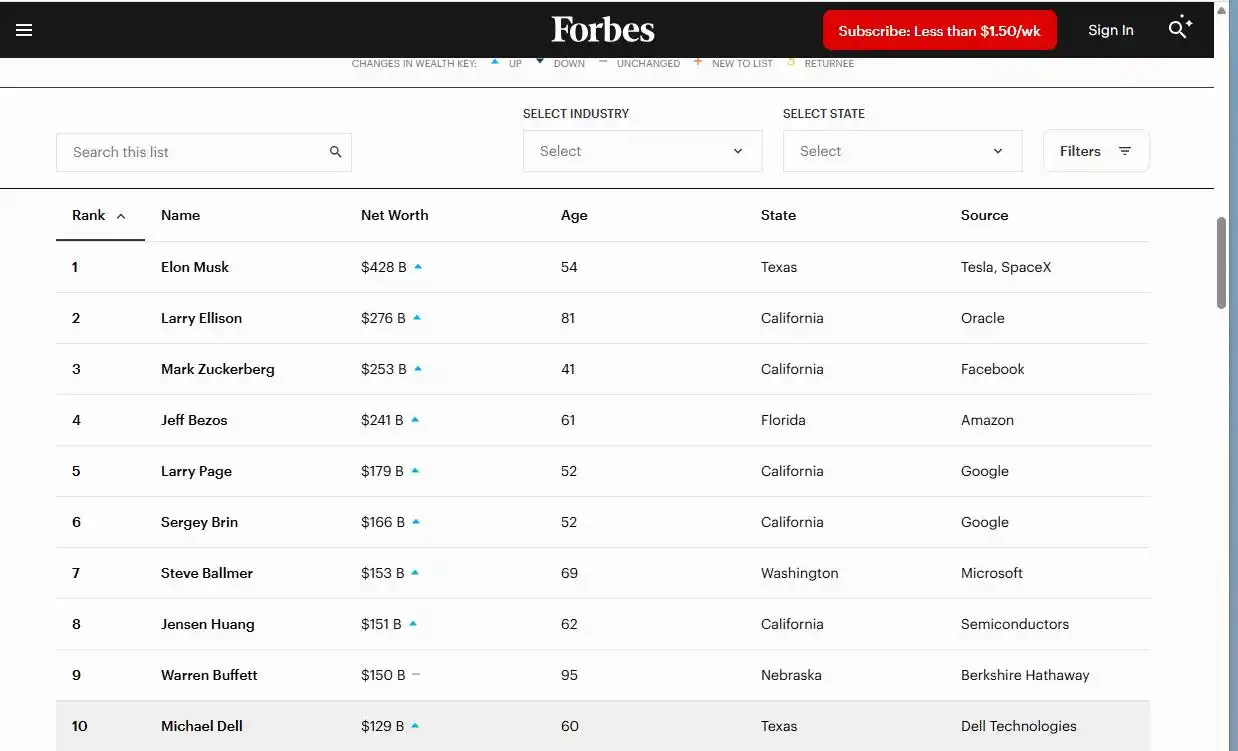
Task: Open the hamburger menu icon
Action: 24,30
